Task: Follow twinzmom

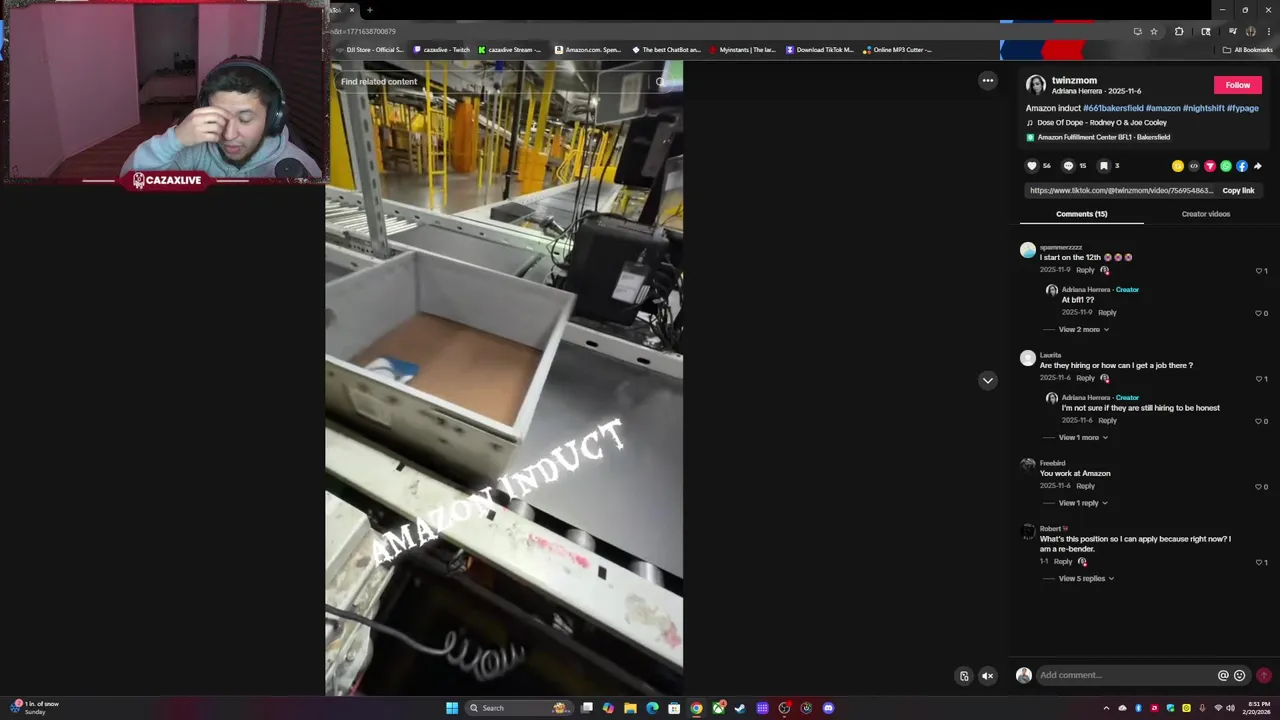Action: coord(1237,85)
